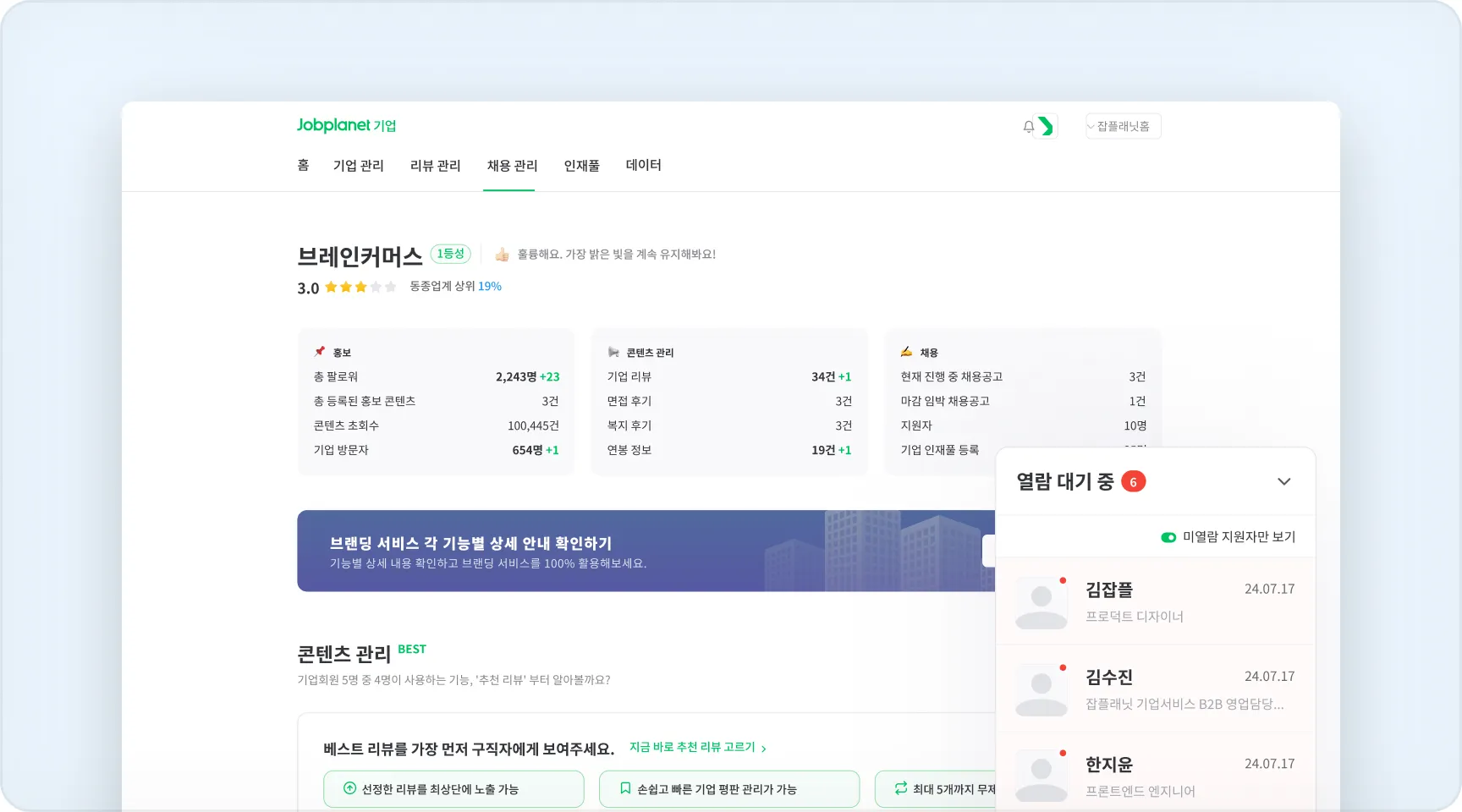The height and width of the screenshot is (812, 1462).
Task: Open the notification bell
Action: point(1028,127)
